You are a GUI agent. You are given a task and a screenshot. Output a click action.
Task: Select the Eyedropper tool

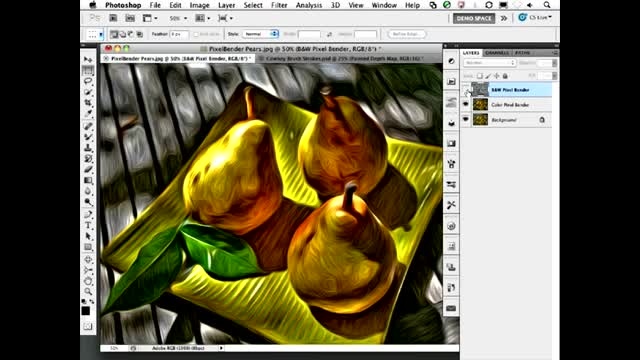pos(88,113)
